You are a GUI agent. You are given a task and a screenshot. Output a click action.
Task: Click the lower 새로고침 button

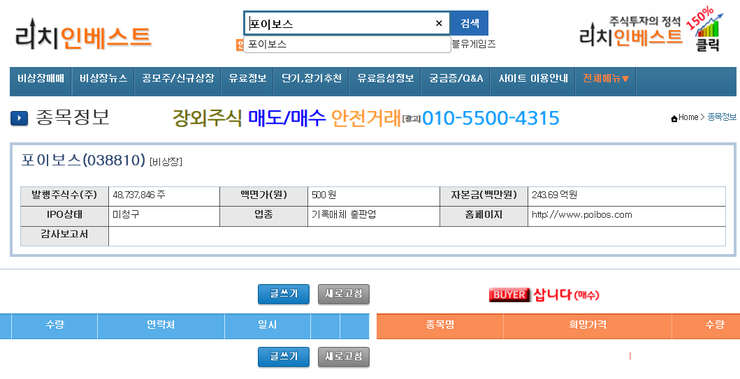(344, 357)
